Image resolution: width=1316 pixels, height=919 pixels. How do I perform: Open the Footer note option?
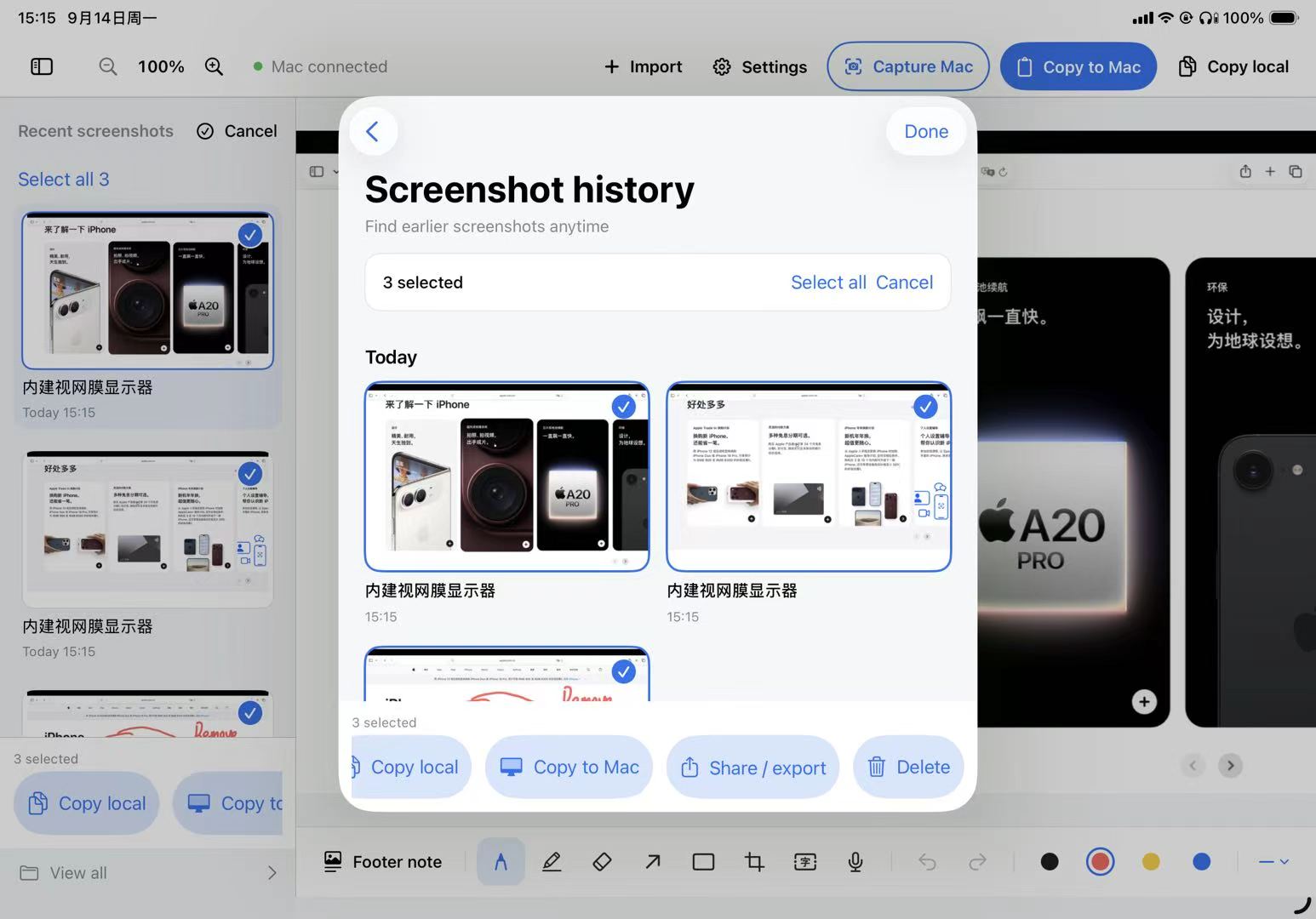[383, 862]
